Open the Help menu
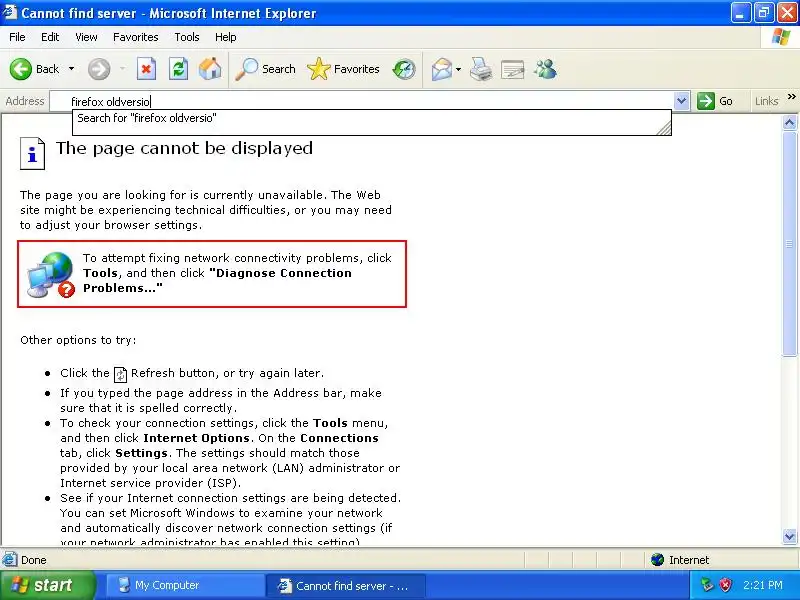Screen dimensions: 800x600 (226, 37)
